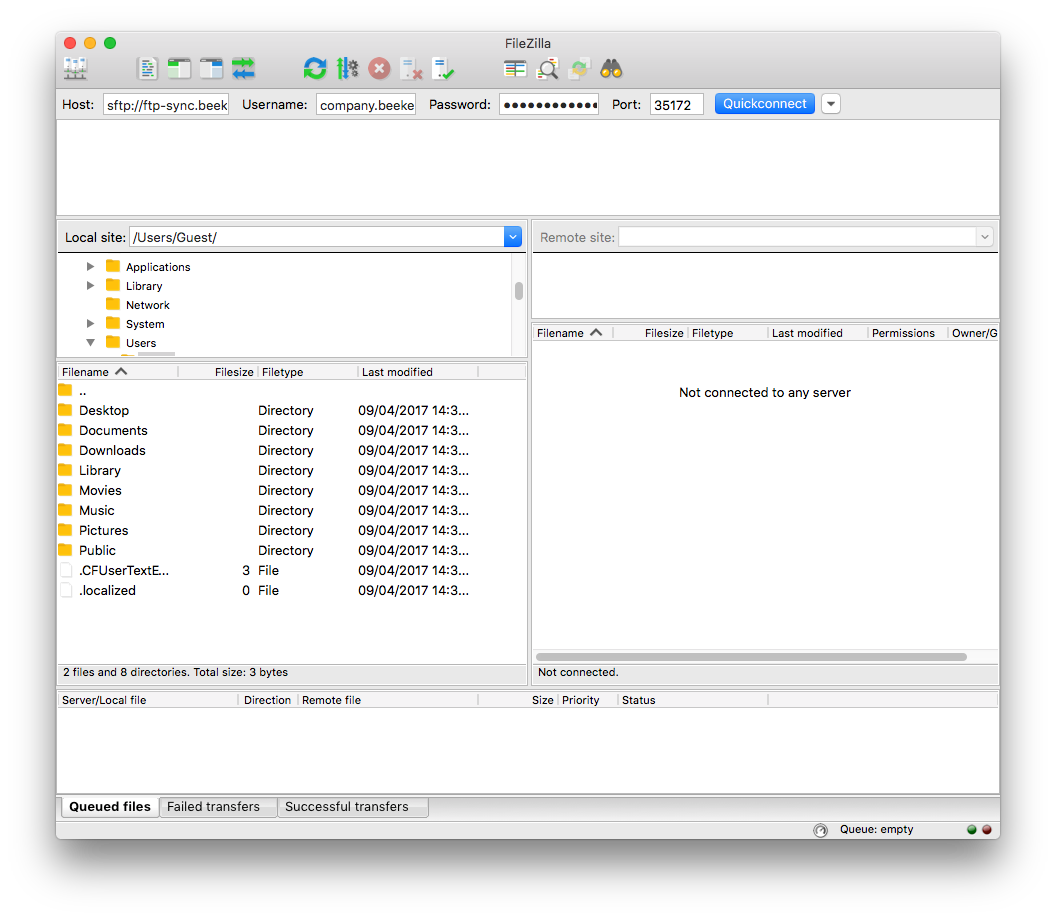
Task: Cancel the current operation
Action: 379,68
